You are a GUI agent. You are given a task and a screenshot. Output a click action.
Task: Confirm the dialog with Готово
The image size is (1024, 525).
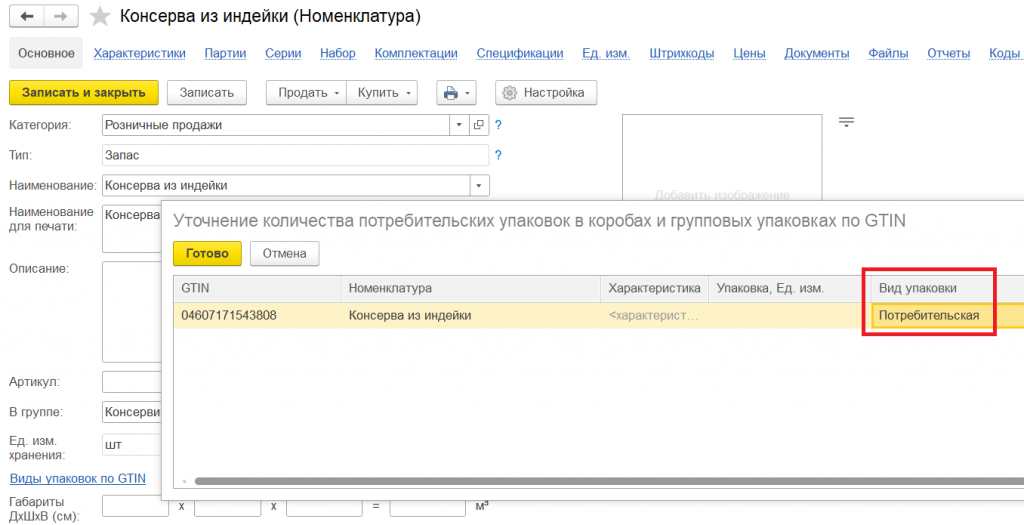(x=207, y=253)
